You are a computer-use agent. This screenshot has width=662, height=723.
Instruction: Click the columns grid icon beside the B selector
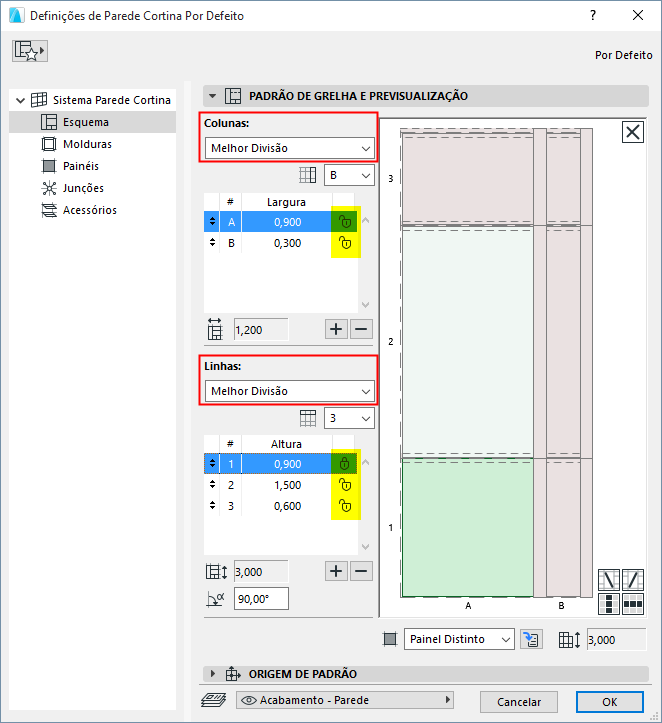click(x=307, y=175)
